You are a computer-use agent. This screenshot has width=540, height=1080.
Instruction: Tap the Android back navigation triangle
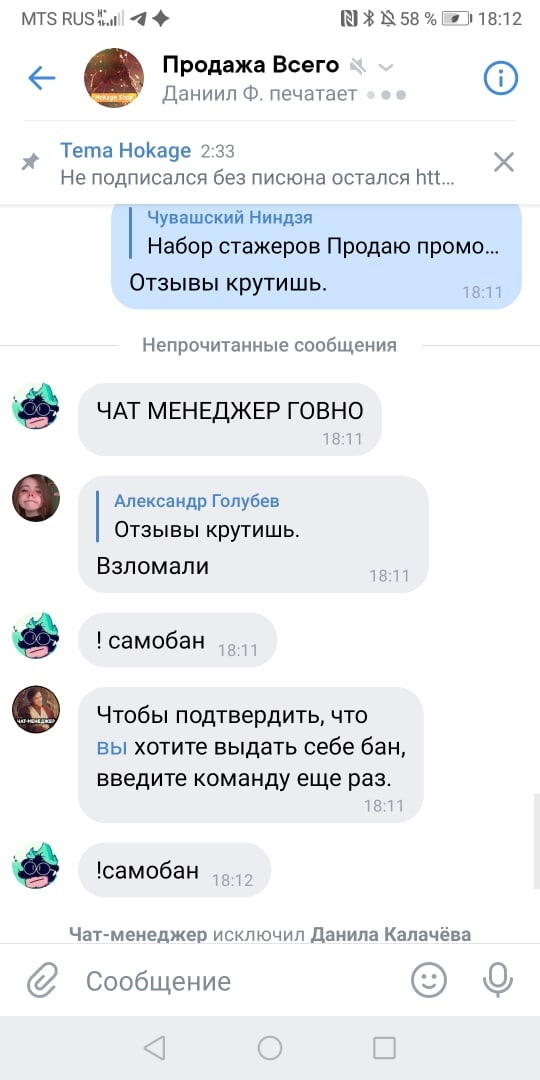tap(154, 1048)
